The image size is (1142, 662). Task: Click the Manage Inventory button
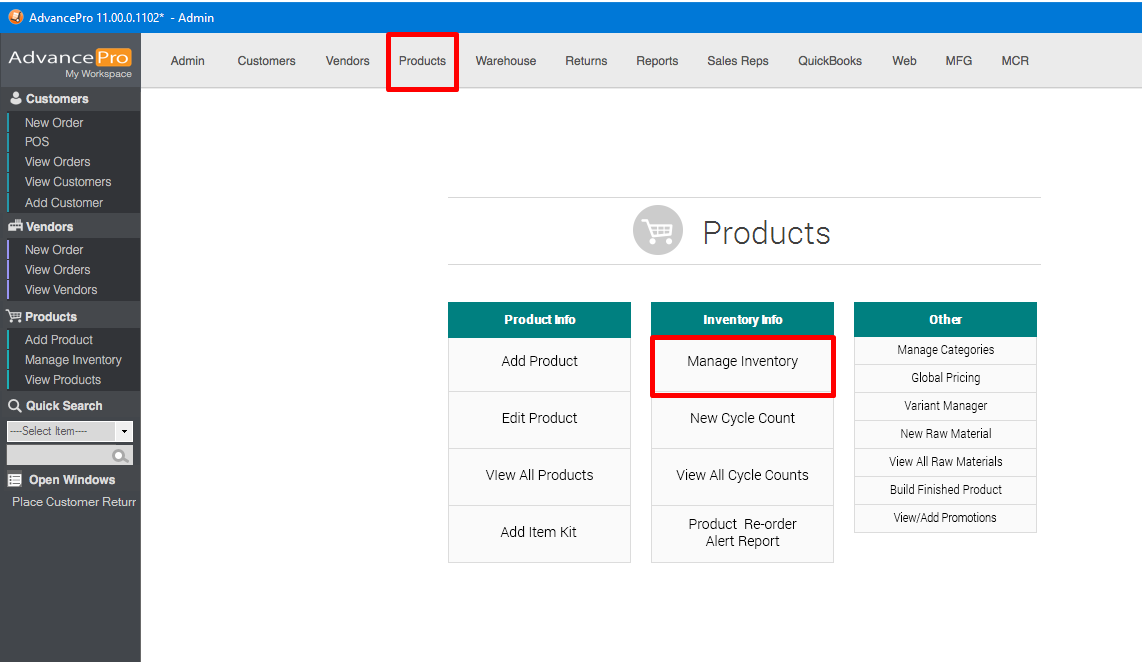[x=742, y=362]
